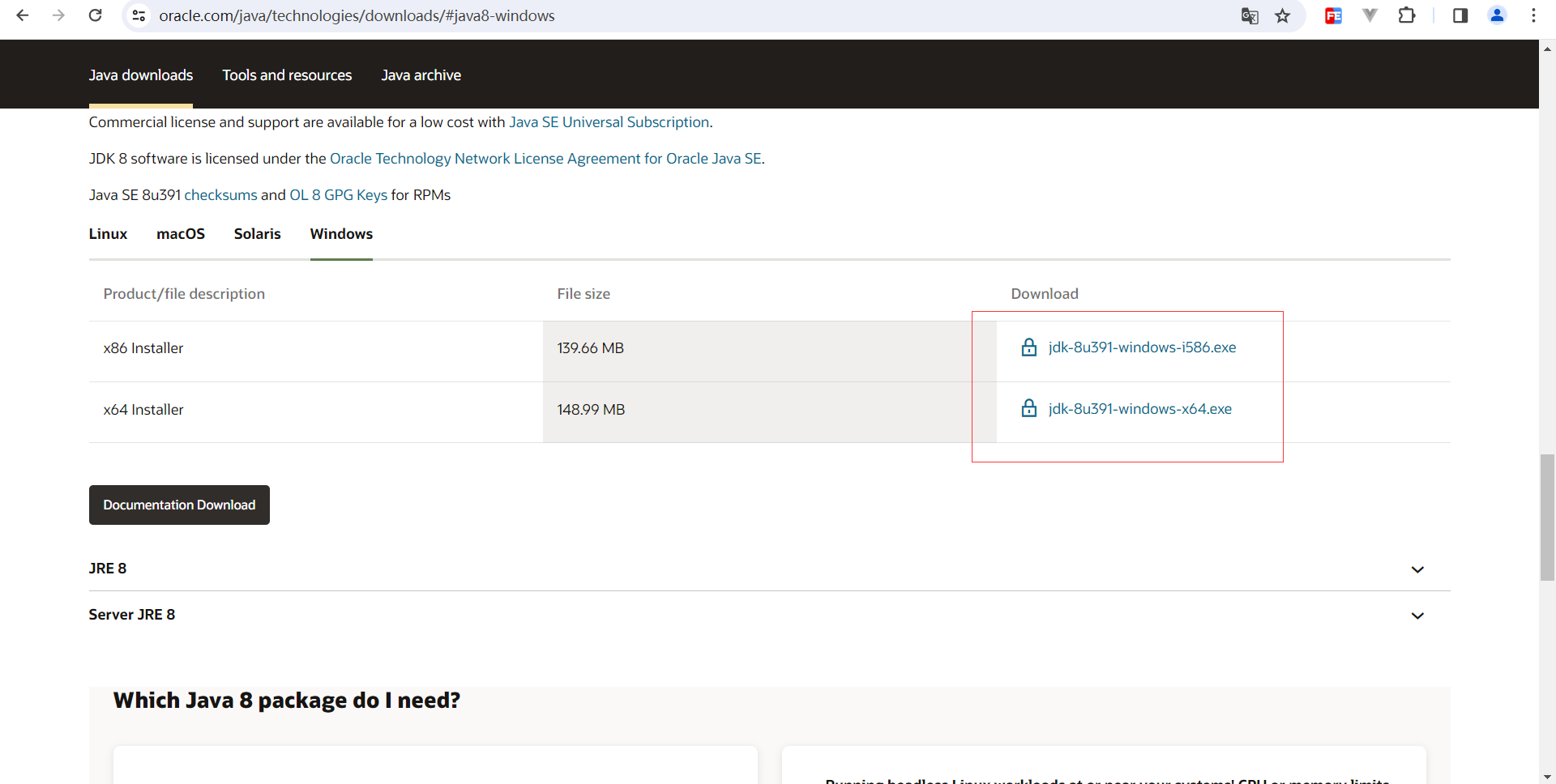1556x784 pixels.
Task: Expand the JRE 8 section
Action: 1417,569
